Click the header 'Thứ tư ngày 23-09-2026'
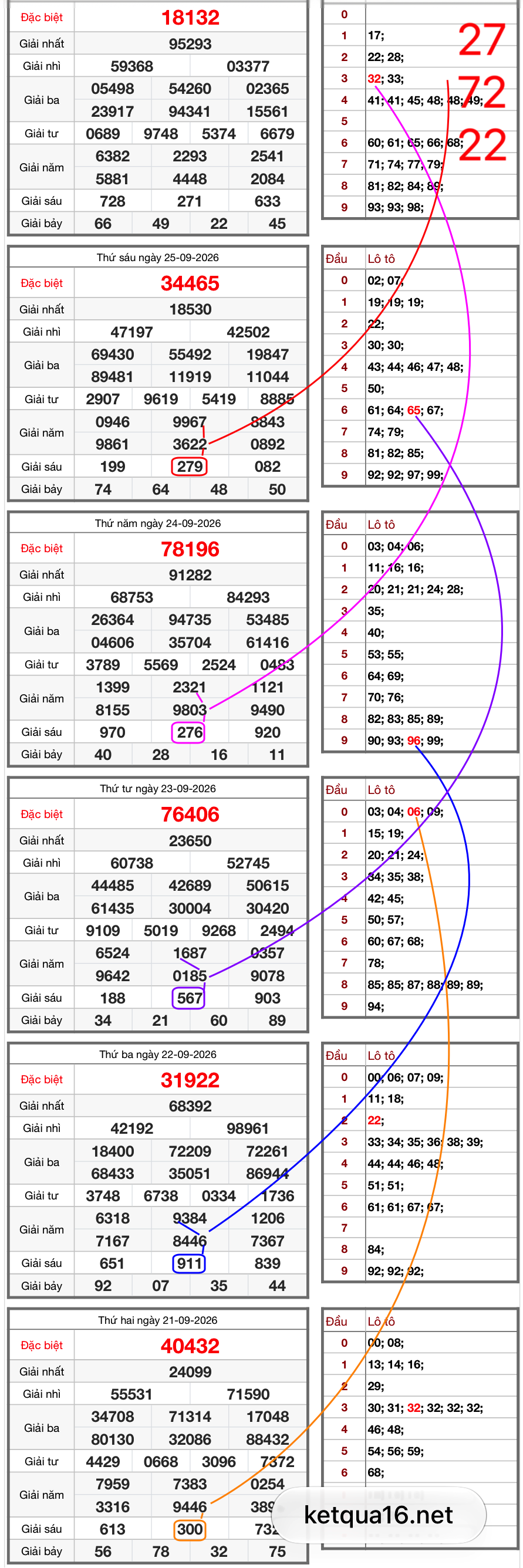Viewport: 523px width, 1568px height. tap(158, 789)
